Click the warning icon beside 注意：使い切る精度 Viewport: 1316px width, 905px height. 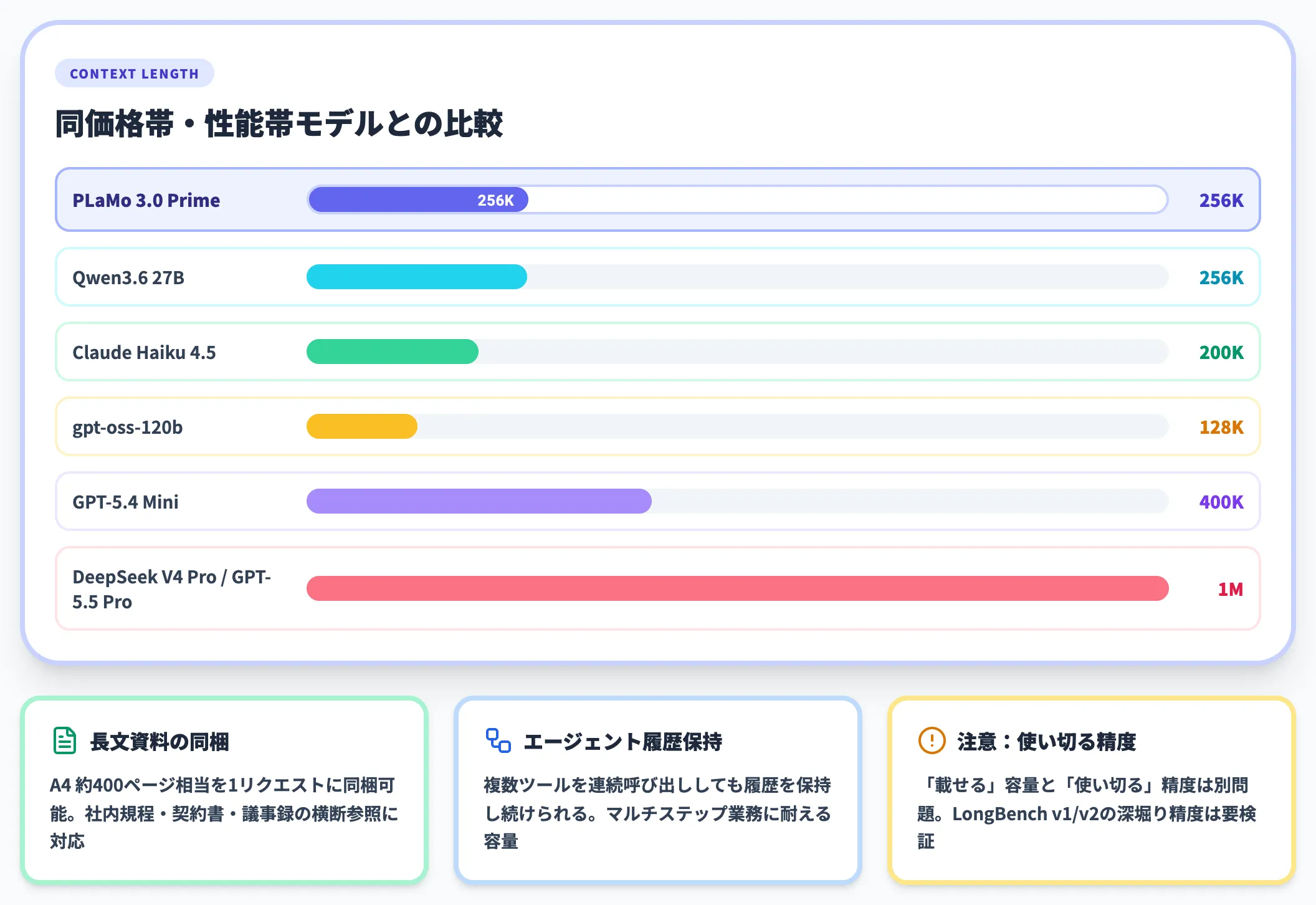[x=932, y=740]
